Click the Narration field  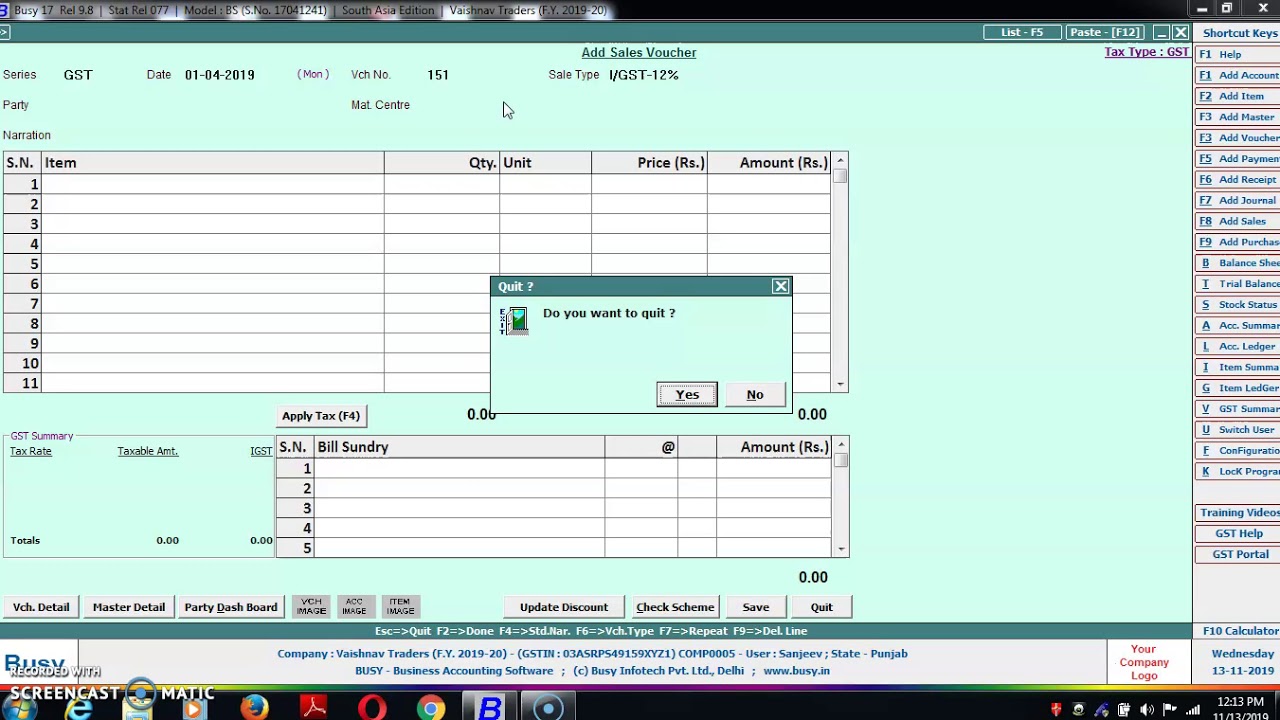tap(450, 135)
